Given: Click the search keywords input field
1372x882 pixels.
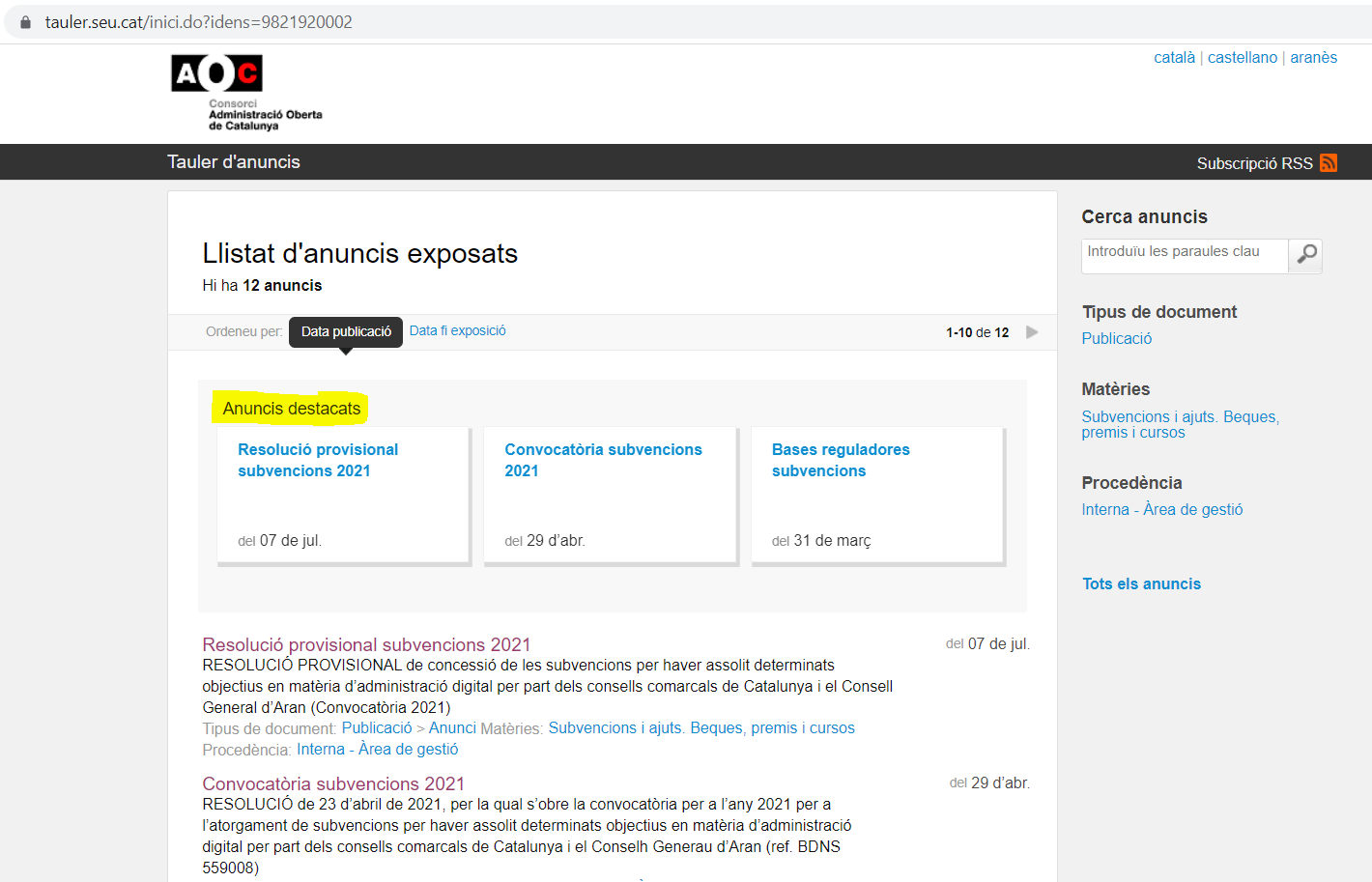Looking at the screenshot, I should [x=1185, y=255].
